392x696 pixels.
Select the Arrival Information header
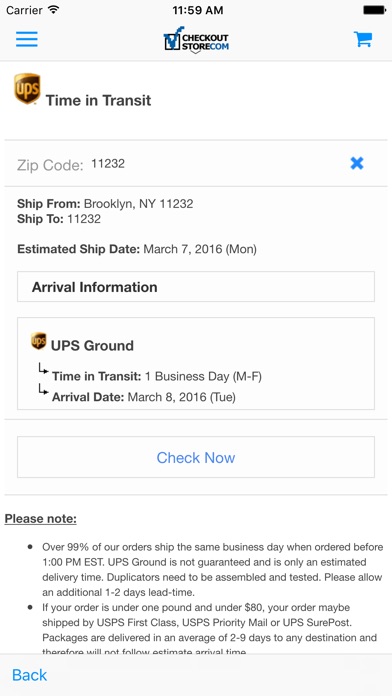(x=196, y=287)
